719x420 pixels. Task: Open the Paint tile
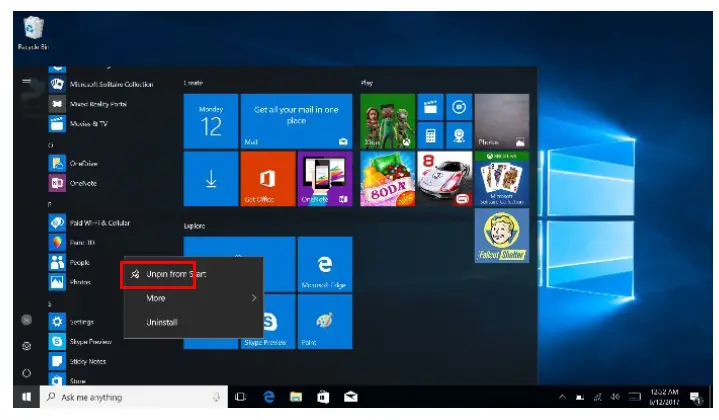[x=325, y=321]
